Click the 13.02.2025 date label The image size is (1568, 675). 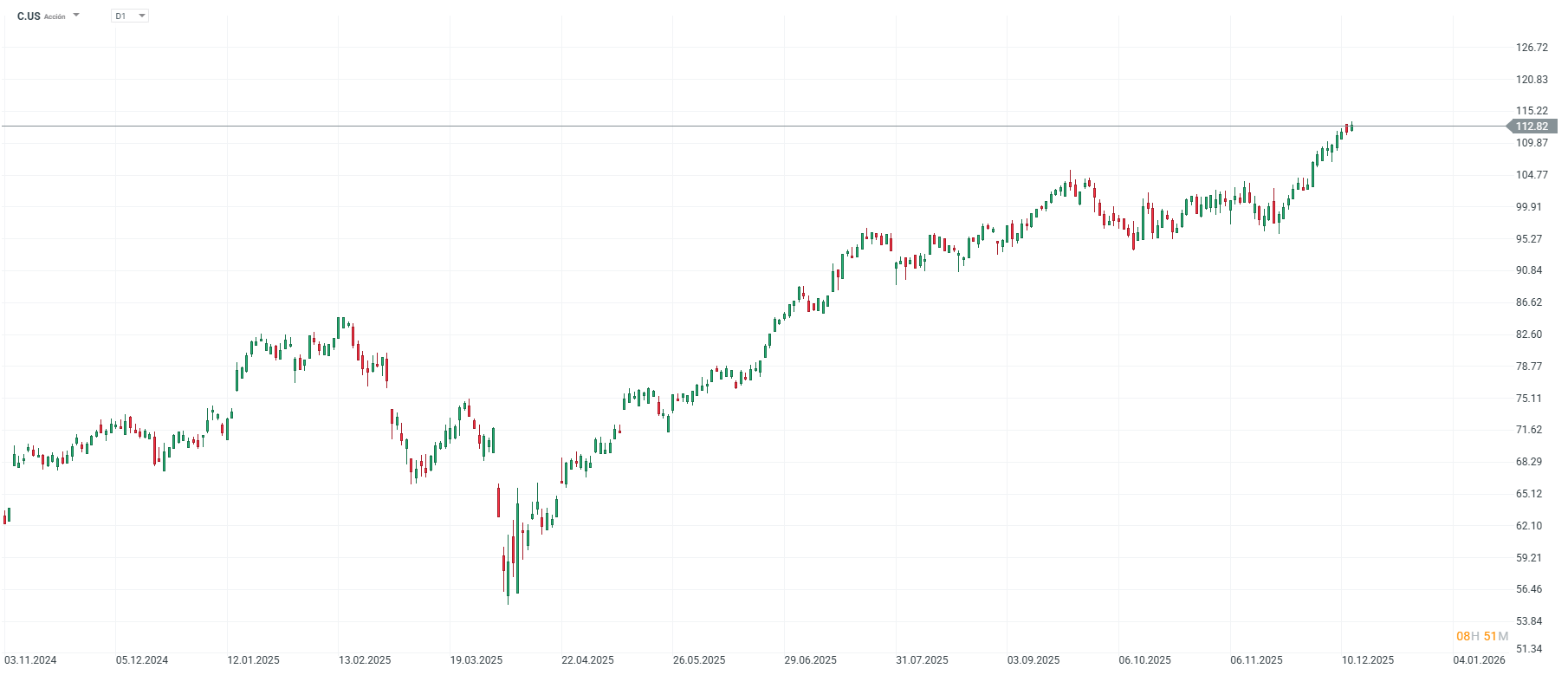pos(366,659)
